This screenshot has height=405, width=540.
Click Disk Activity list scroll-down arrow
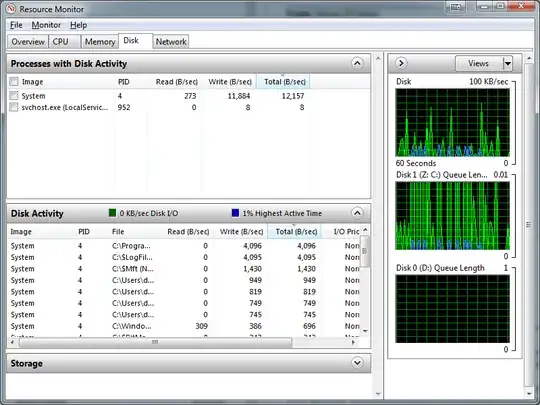click(365, 331)
